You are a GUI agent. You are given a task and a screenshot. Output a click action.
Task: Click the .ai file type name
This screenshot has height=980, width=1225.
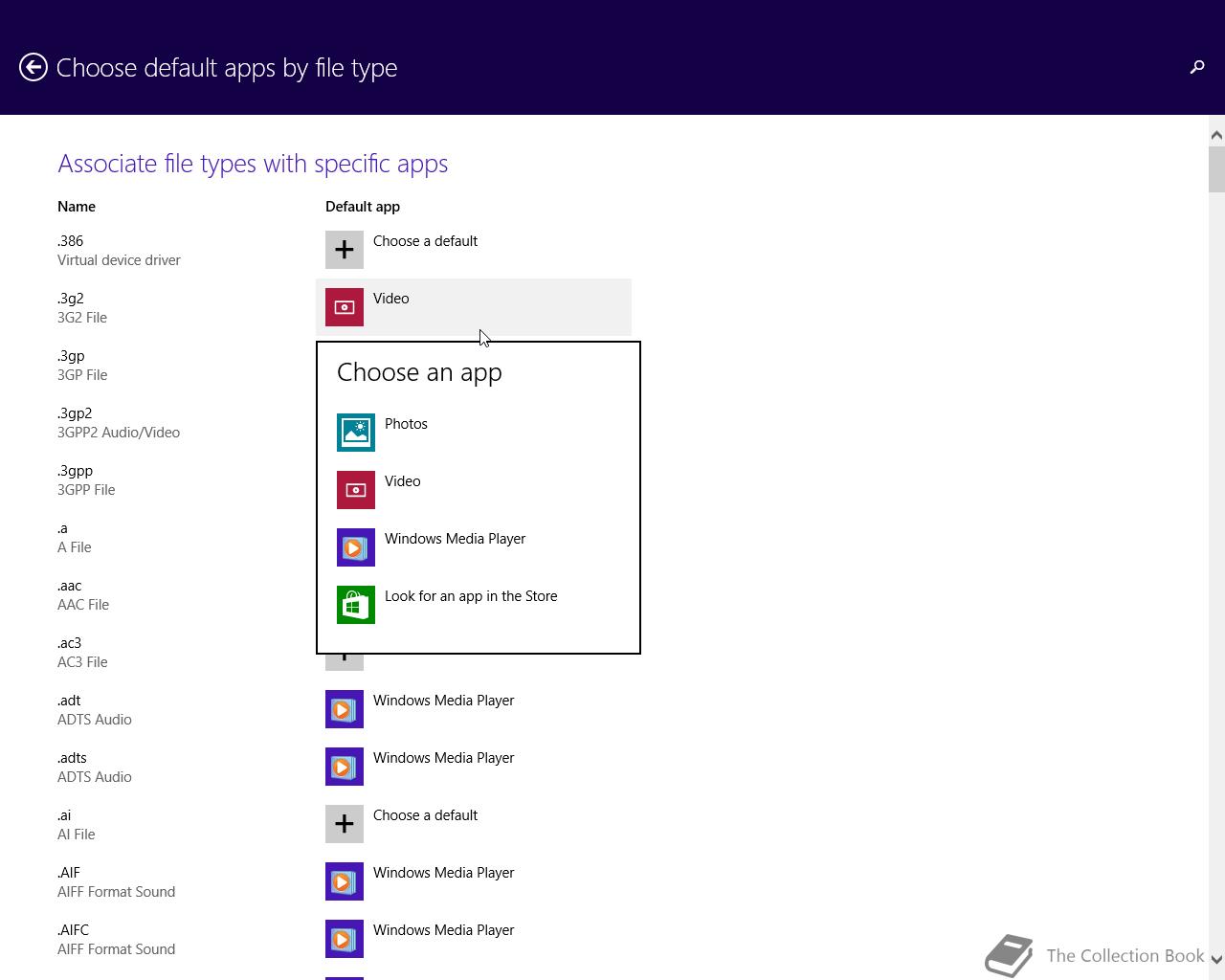pos(64,815)
